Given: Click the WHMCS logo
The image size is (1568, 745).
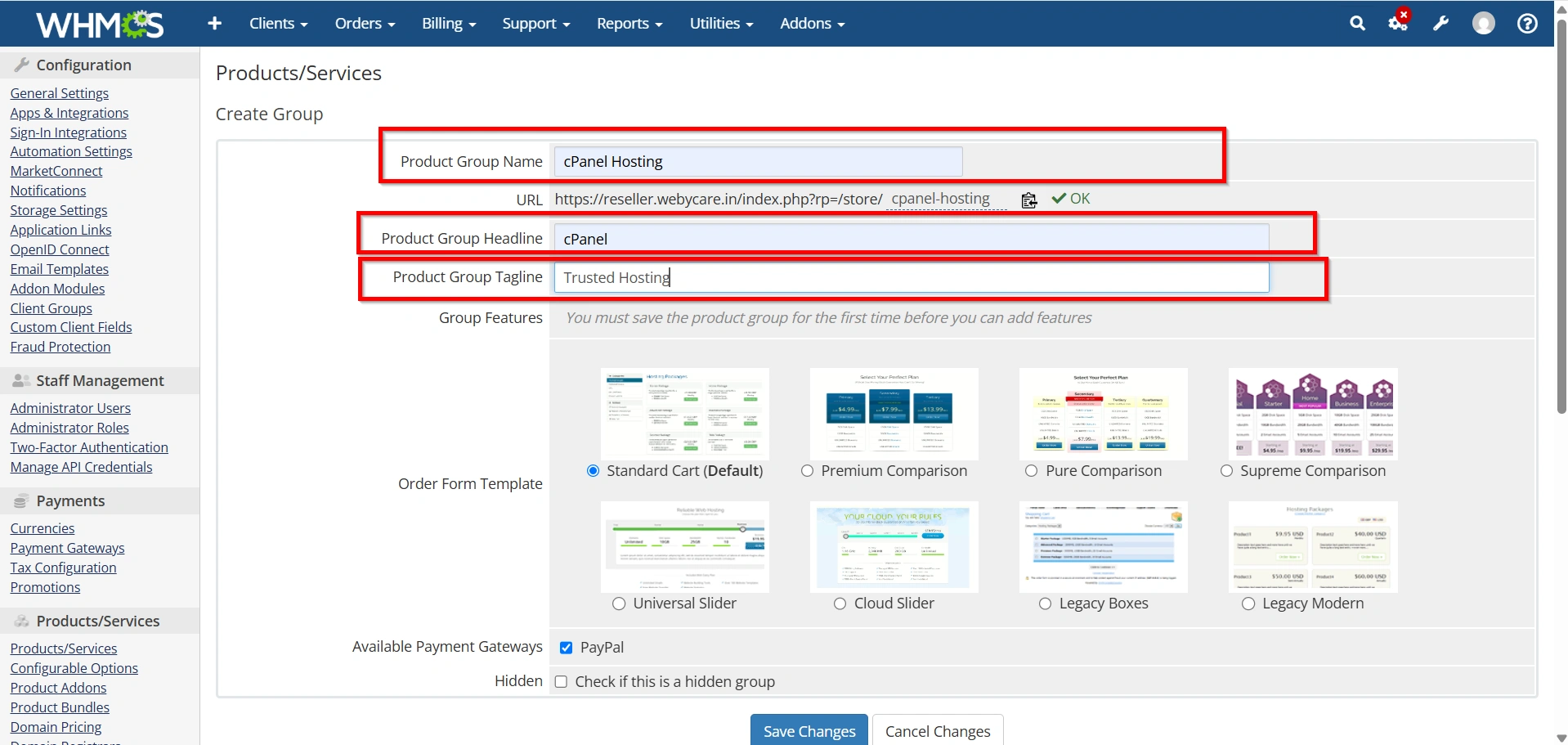Looking at the screenshot, I should (100, 24).
